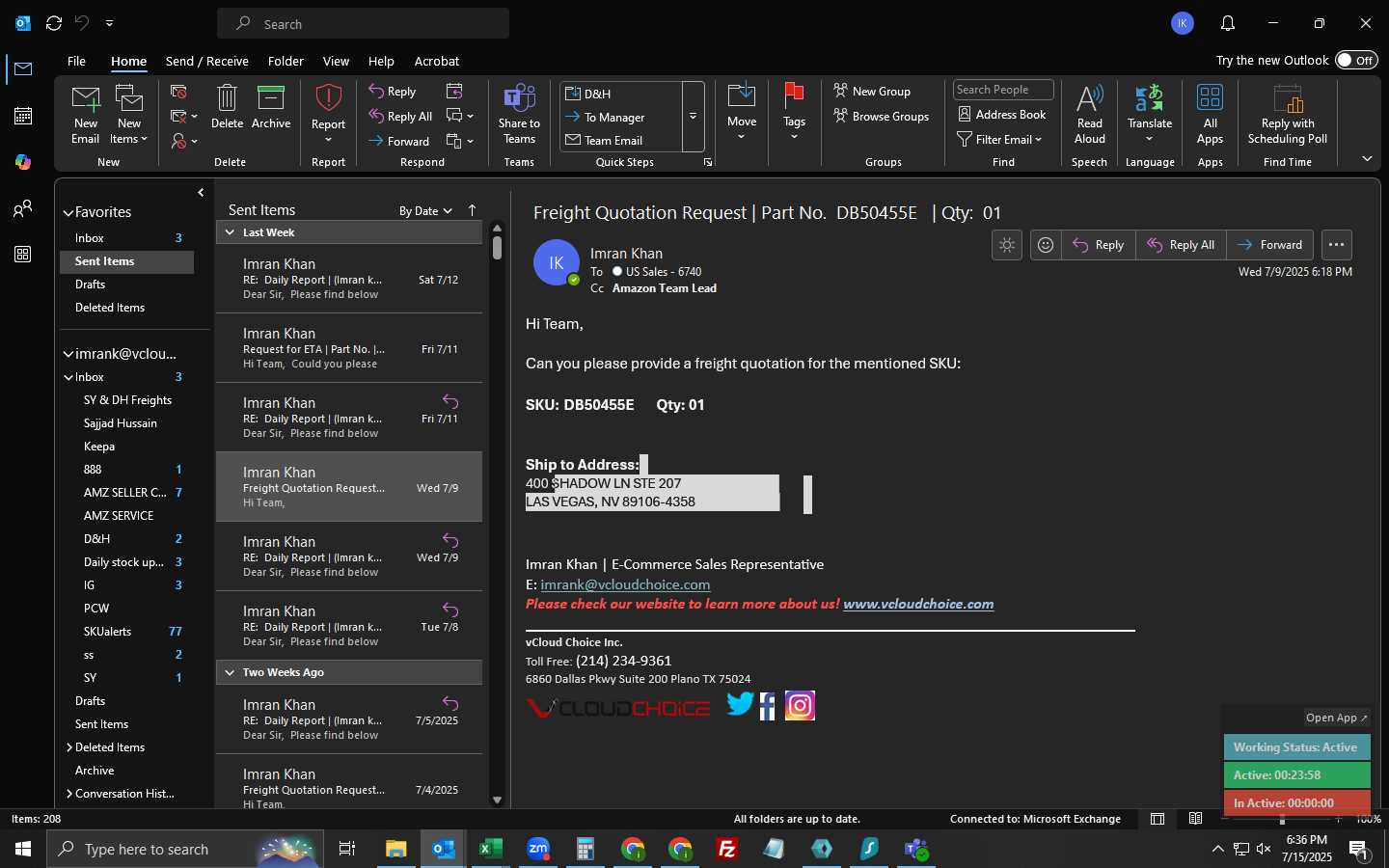Share the email to Teams
1389x868 pixels.
click(519, 114)
